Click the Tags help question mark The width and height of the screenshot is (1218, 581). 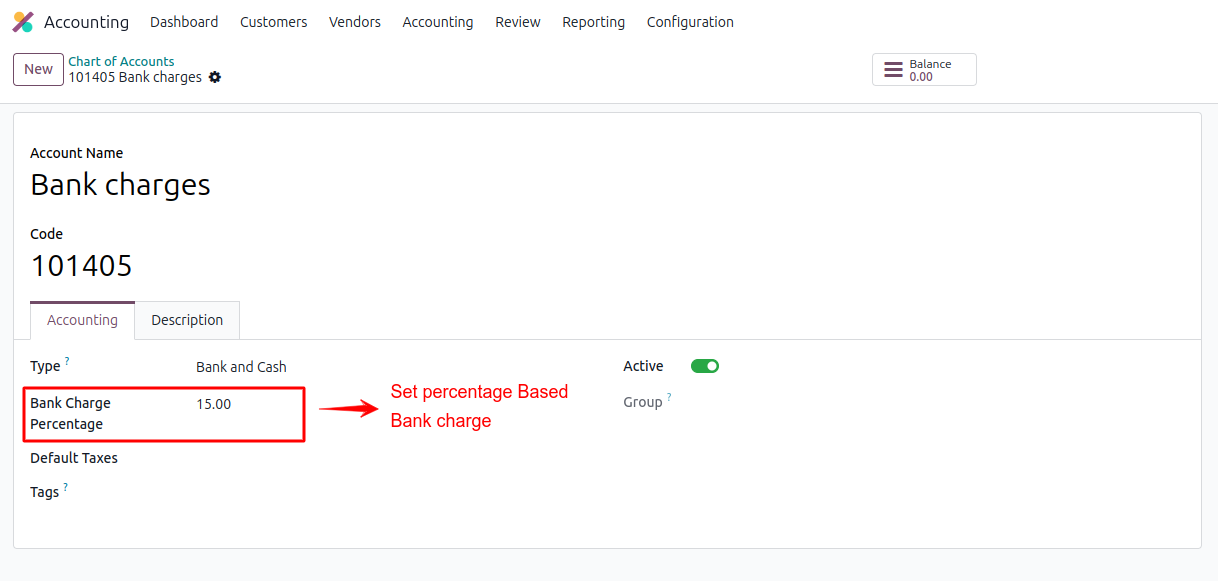[x=65, y=487]
